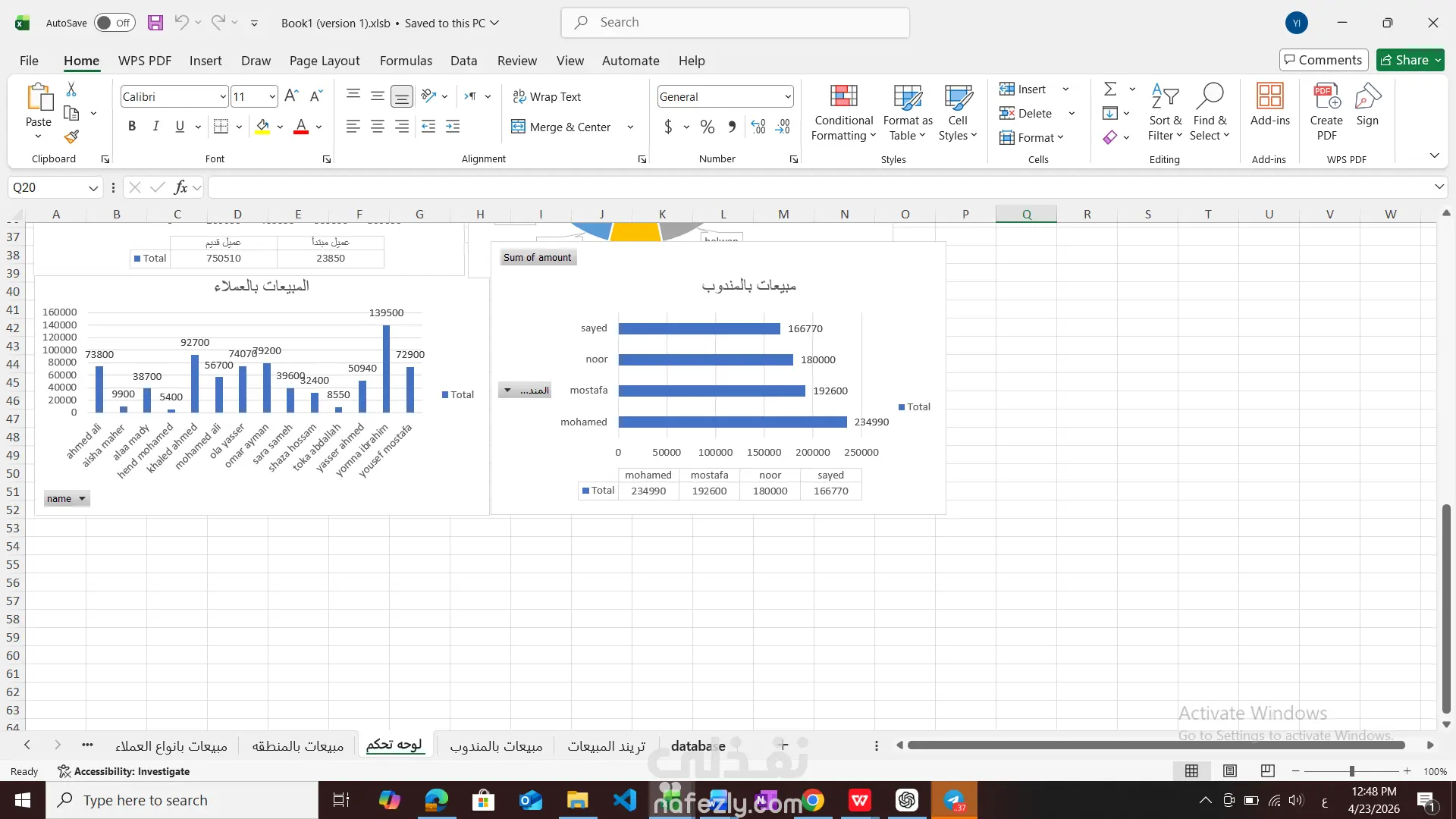The height and width of the screenshot is (819, 1456).
Task: Click Accessibility: Investigate status
Action: (124, 771)
